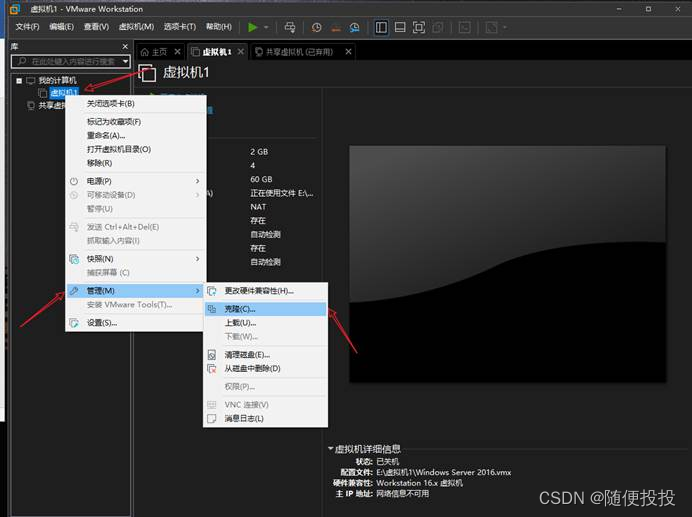Choose 消息日志(L) in submenu
Screen dimensions: 692x517
pyautogui.click(x=265, y=418)
